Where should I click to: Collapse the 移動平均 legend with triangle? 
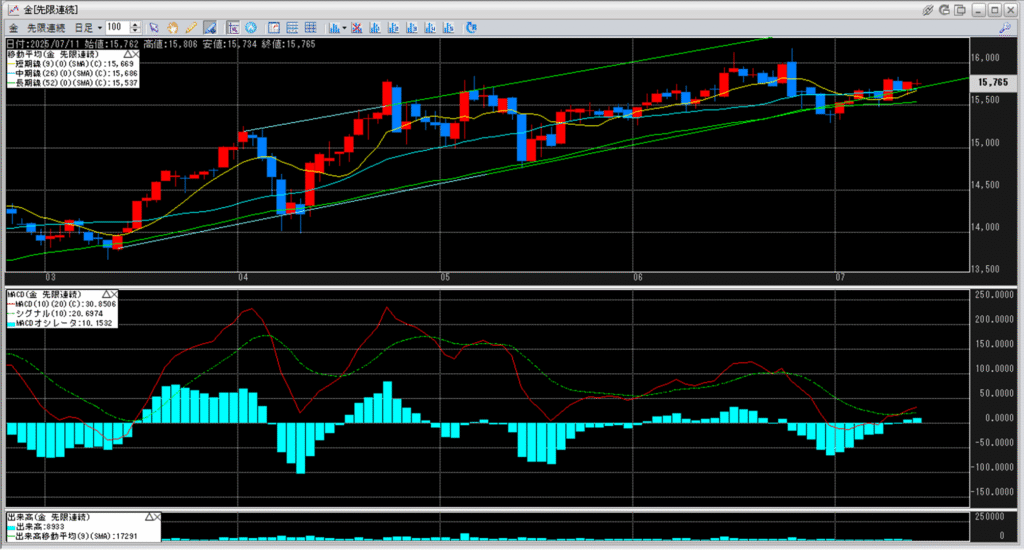point(127,54)
